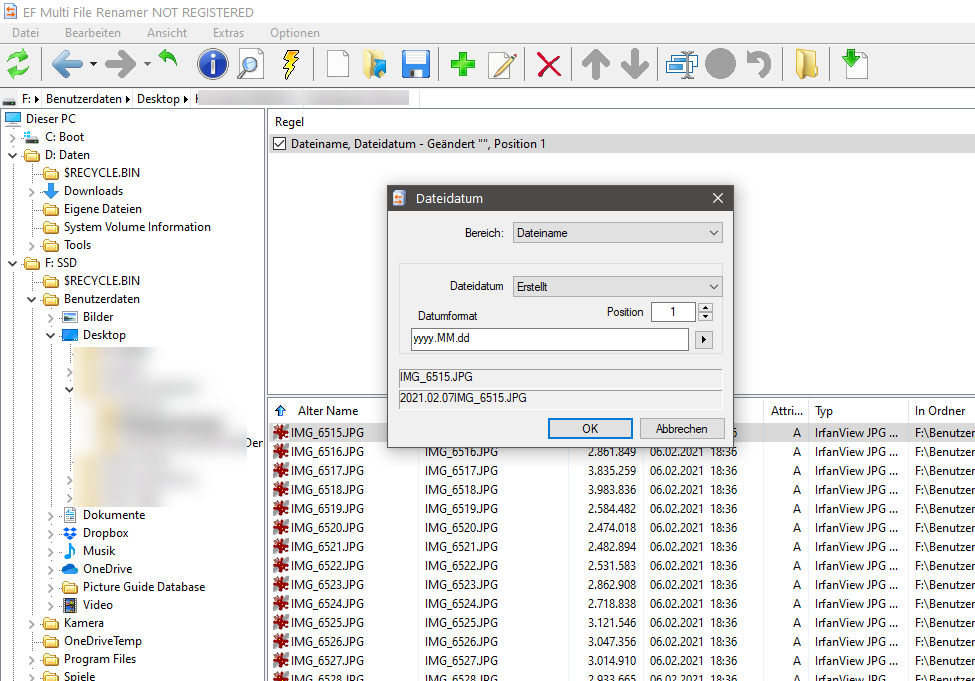Click Abbrechen to cancel dialog
975x681 pixels.
(682, 429)
